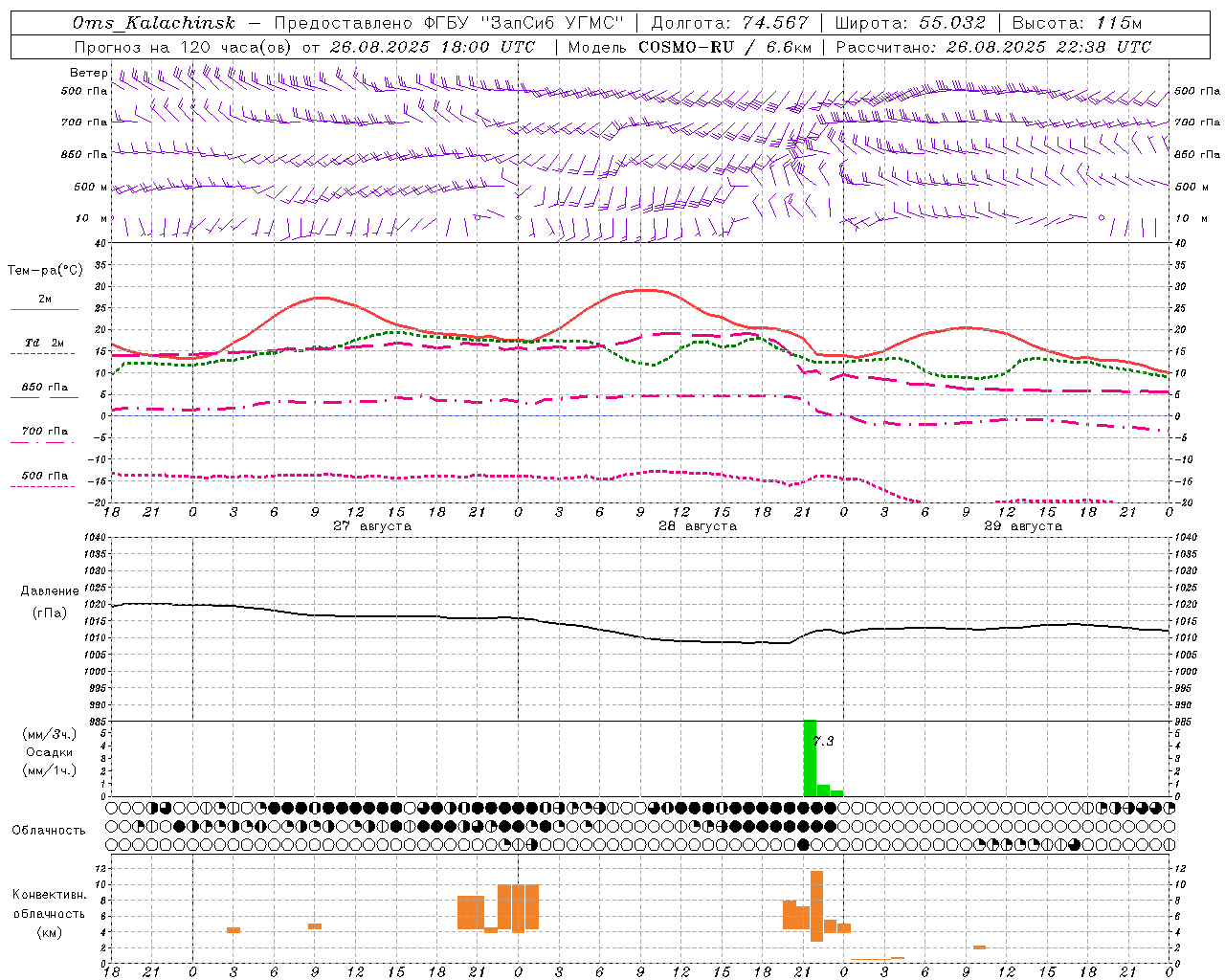Screen dimensions: 1225x980
Task: Click the 7.3 precipitation value label
Action: tap(823, 741)
